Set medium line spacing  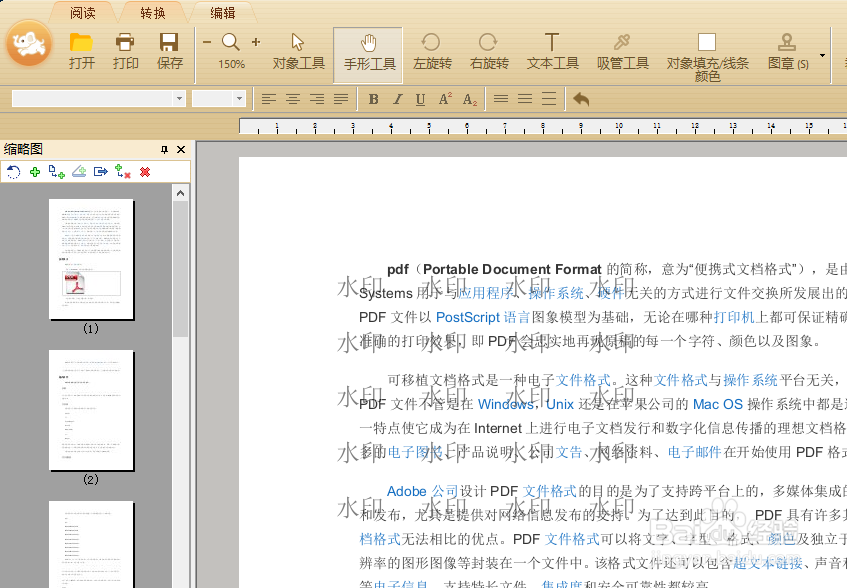(x=525, y=99)
